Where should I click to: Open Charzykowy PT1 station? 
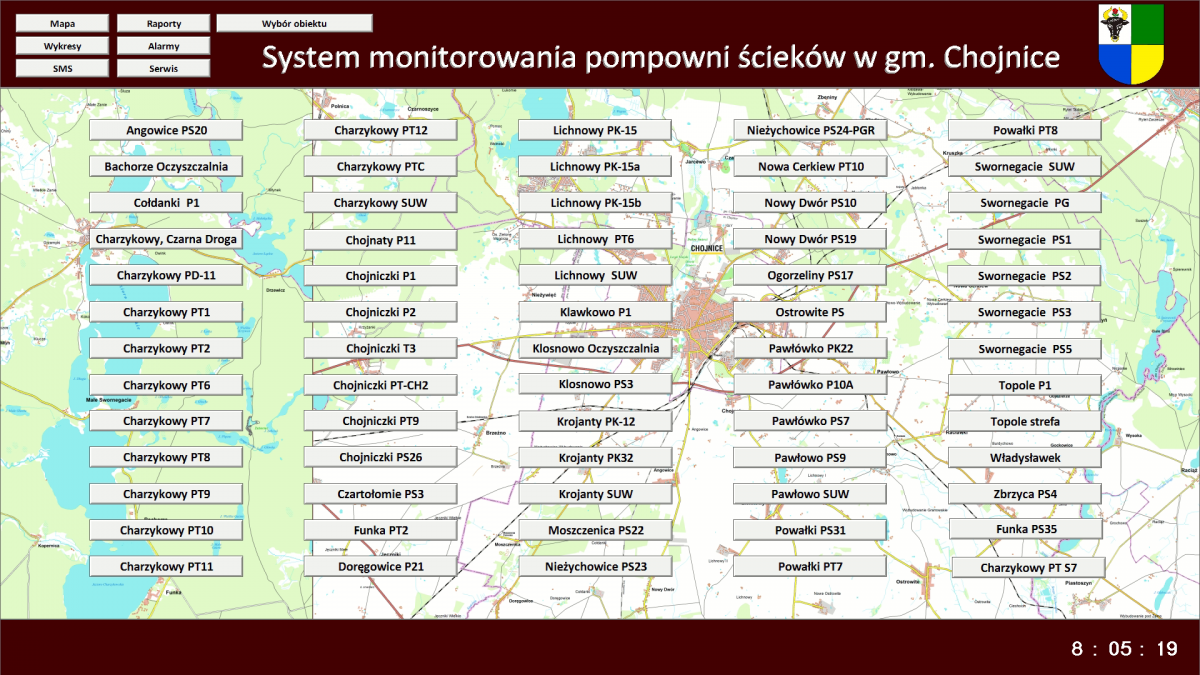point(166,312)
